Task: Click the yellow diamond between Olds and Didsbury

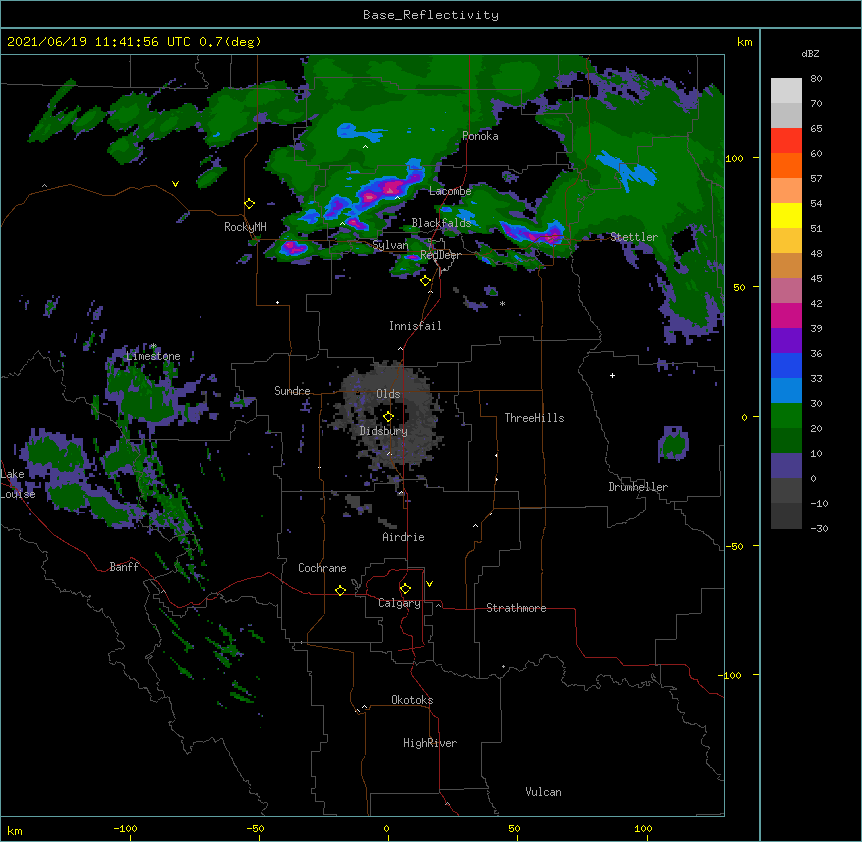Action: 388,416
